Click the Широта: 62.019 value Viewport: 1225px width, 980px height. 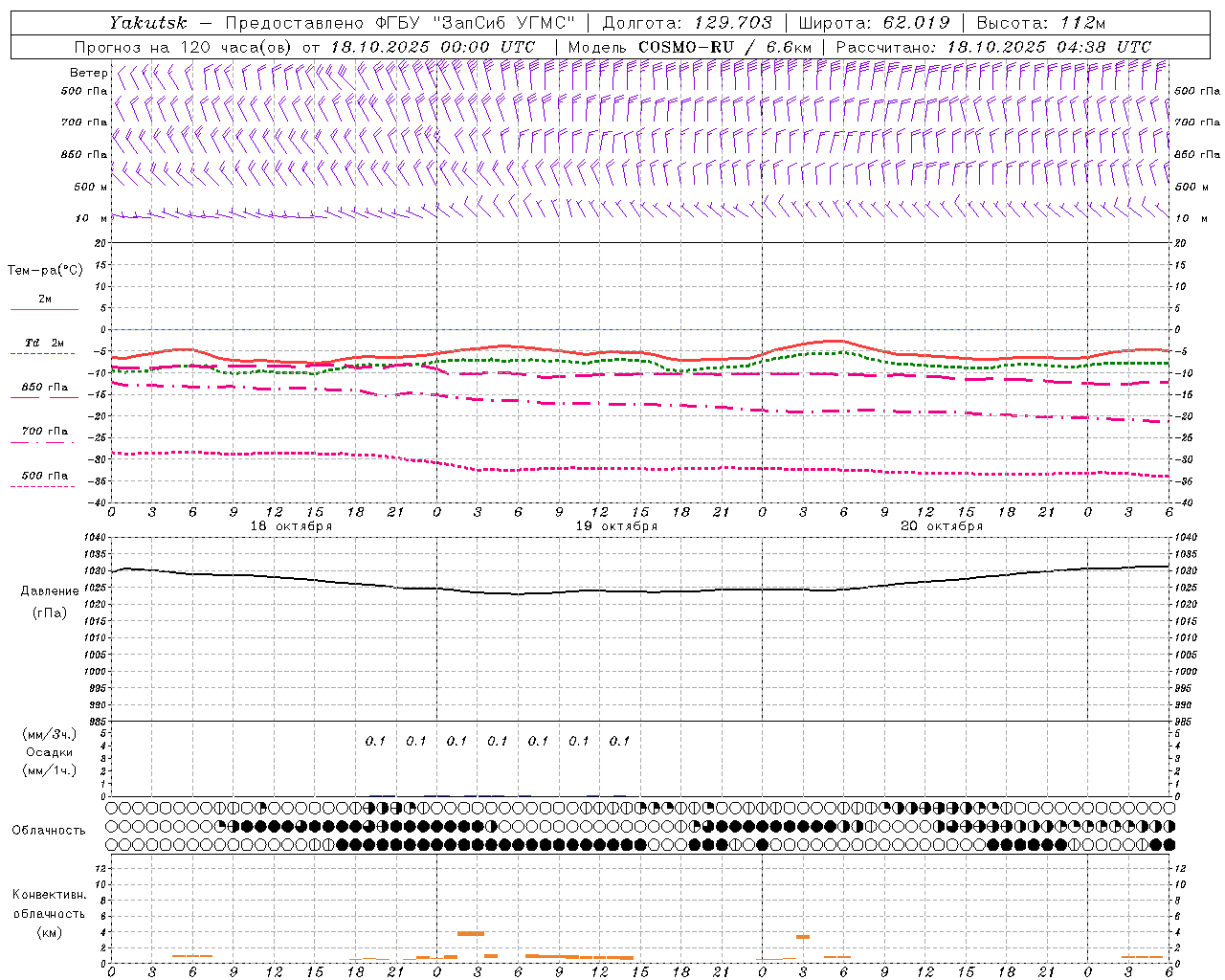point(874,22)
